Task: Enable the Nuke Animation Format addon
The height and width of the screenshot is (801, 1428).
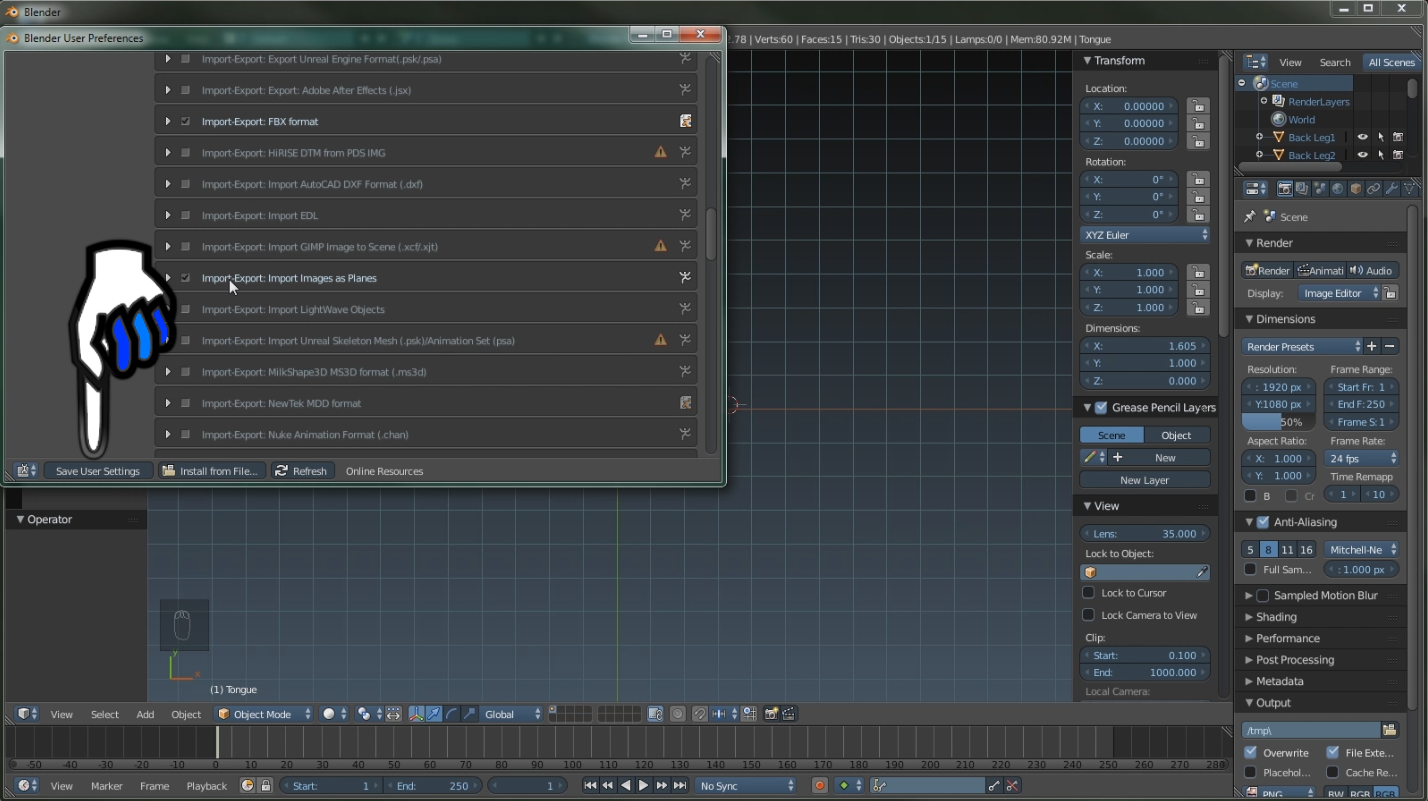Action: click(185, 435)
